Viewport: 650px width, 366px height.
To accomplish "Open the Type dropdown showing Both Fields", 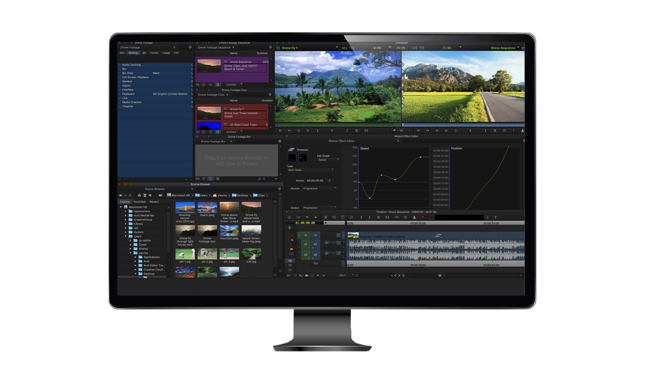I will (310, 170).
